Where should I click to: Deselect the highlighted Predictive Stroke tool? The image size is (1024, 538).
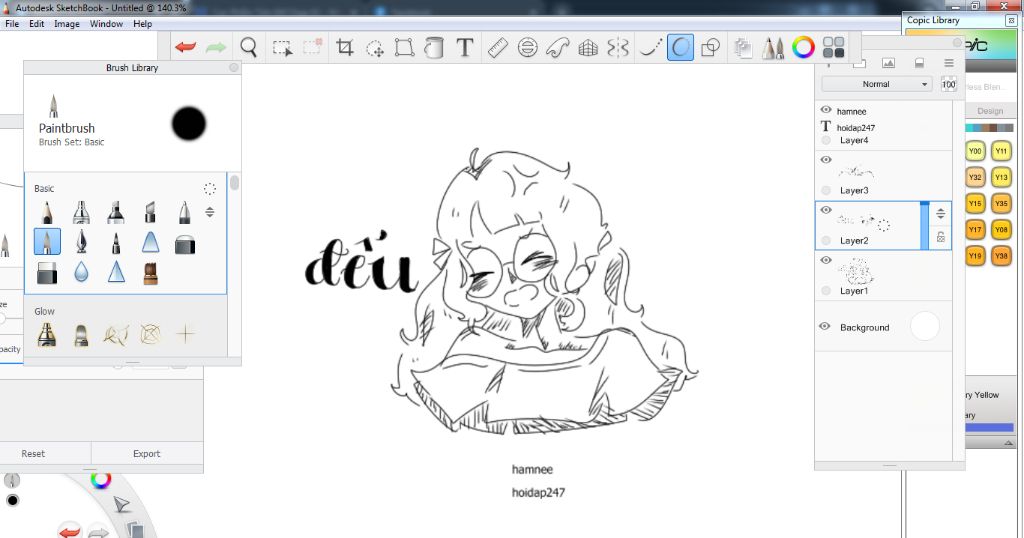coord(680,47)
